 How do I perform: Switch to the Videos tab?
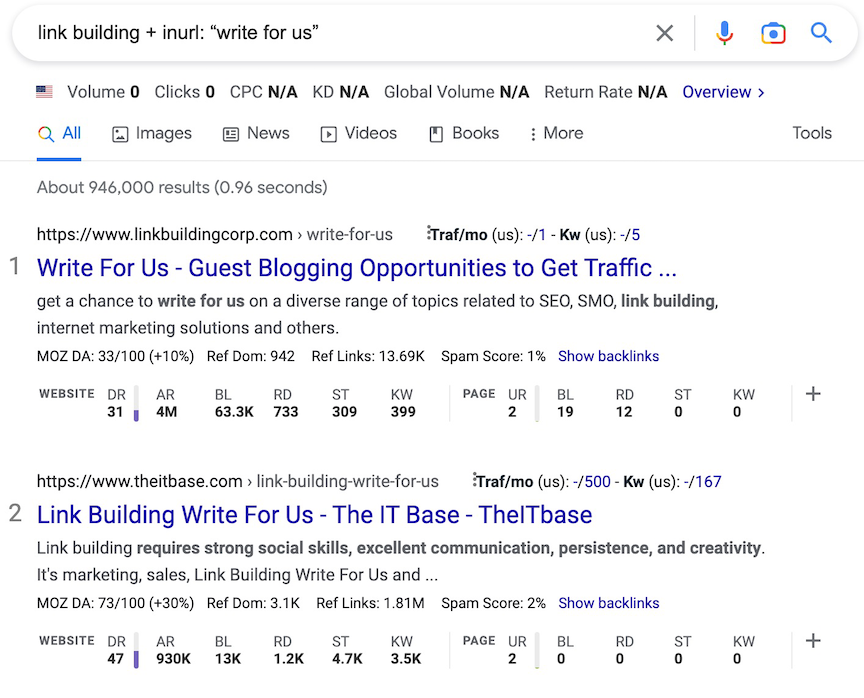pos(358,133)
